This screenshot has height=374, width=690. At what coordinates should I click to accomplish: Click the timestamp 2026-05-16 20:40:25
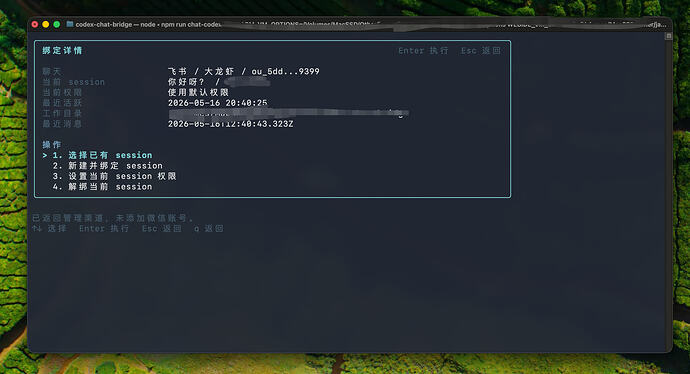pyautogui.click(x=217, y=103)
